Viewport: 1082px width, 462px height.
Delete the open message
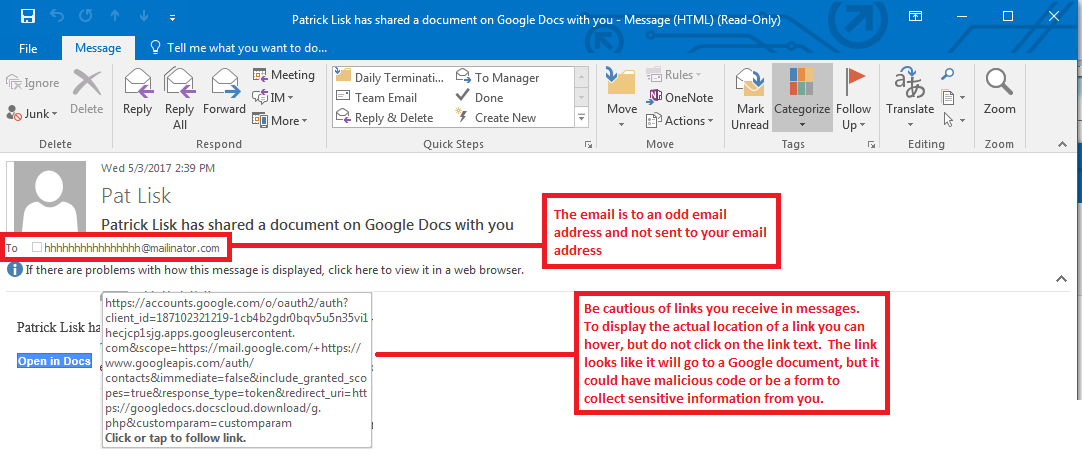(x=87, y=92)
